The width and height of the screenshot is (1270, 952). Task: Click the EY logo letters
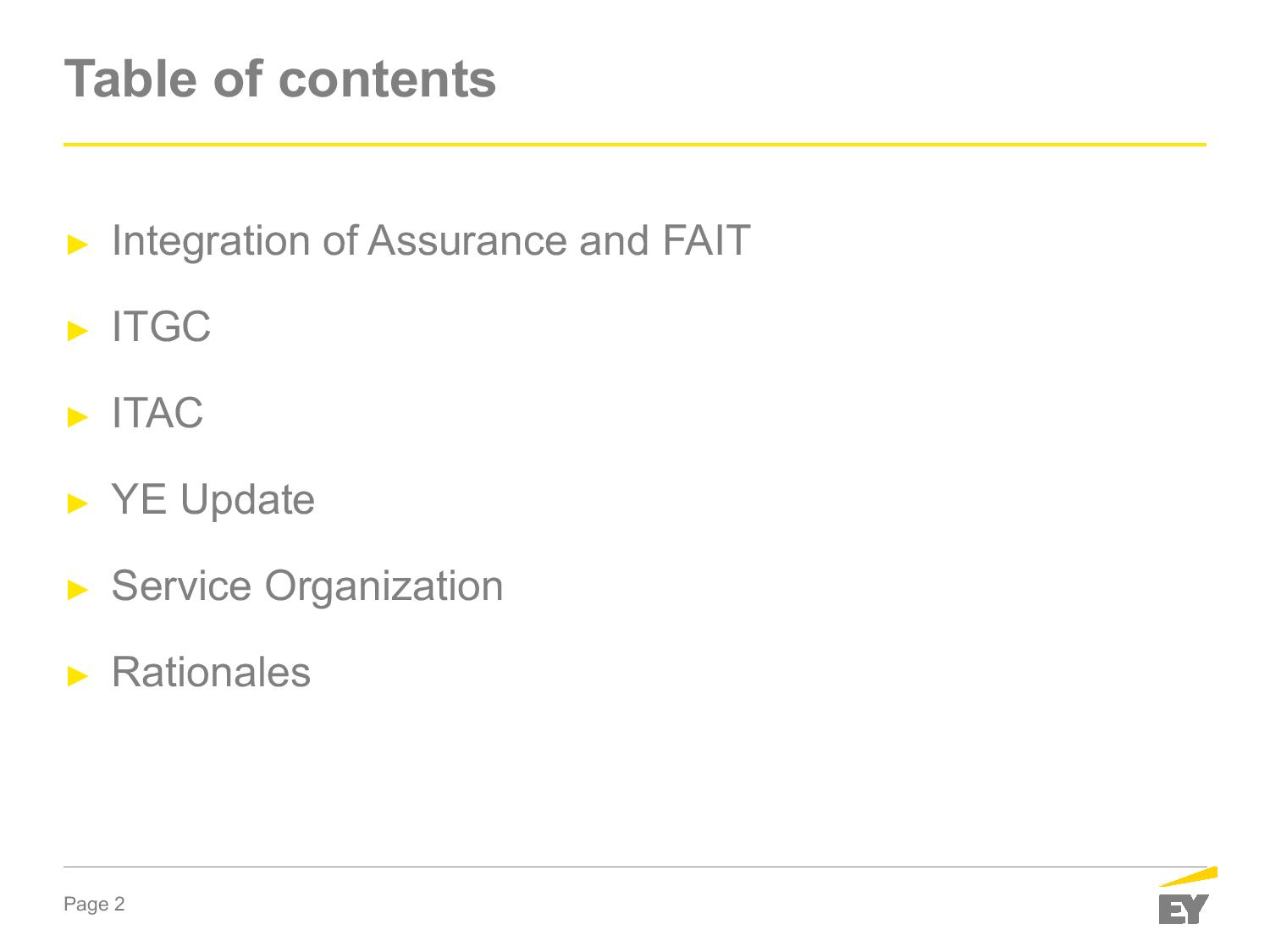coord(1183,909)
